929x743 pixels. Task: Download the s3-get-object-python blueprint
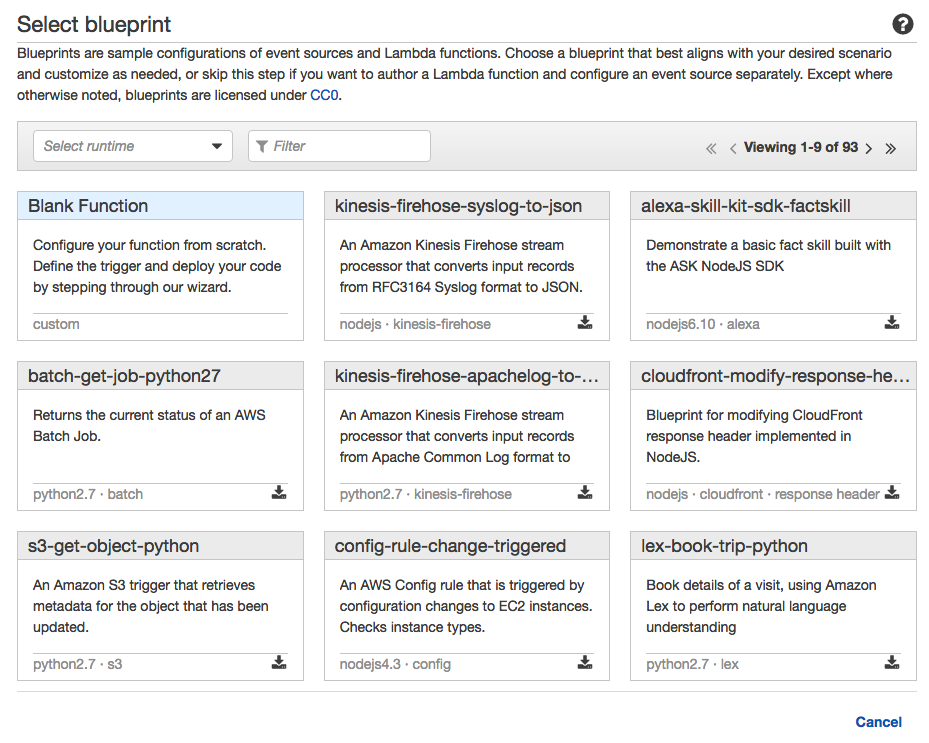[279, 662]
